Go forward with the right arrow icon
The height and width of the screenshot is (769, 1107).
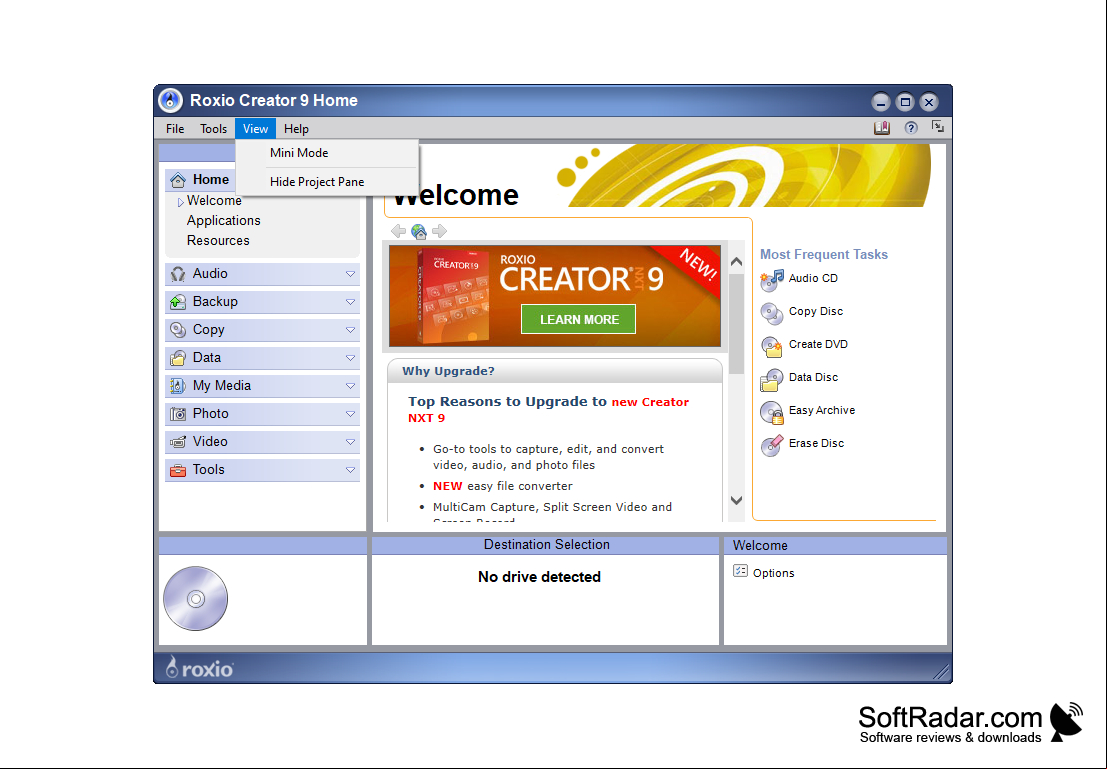tap(440, 231)
